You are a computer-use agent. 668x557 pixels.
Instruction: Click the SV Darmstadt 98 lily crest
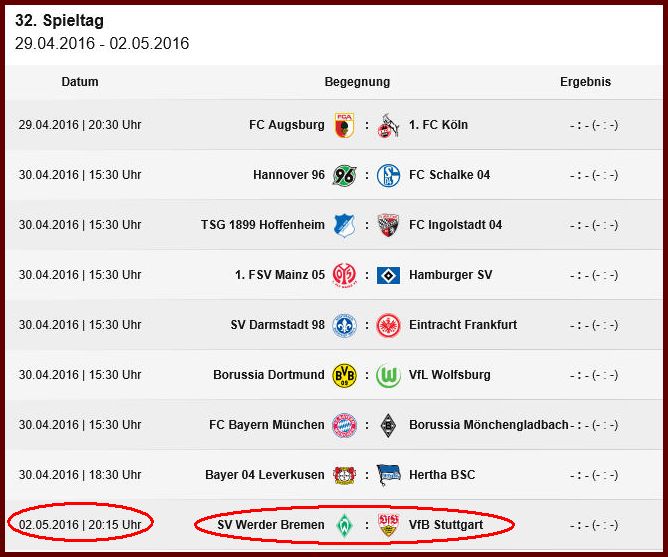click(344, 325)
